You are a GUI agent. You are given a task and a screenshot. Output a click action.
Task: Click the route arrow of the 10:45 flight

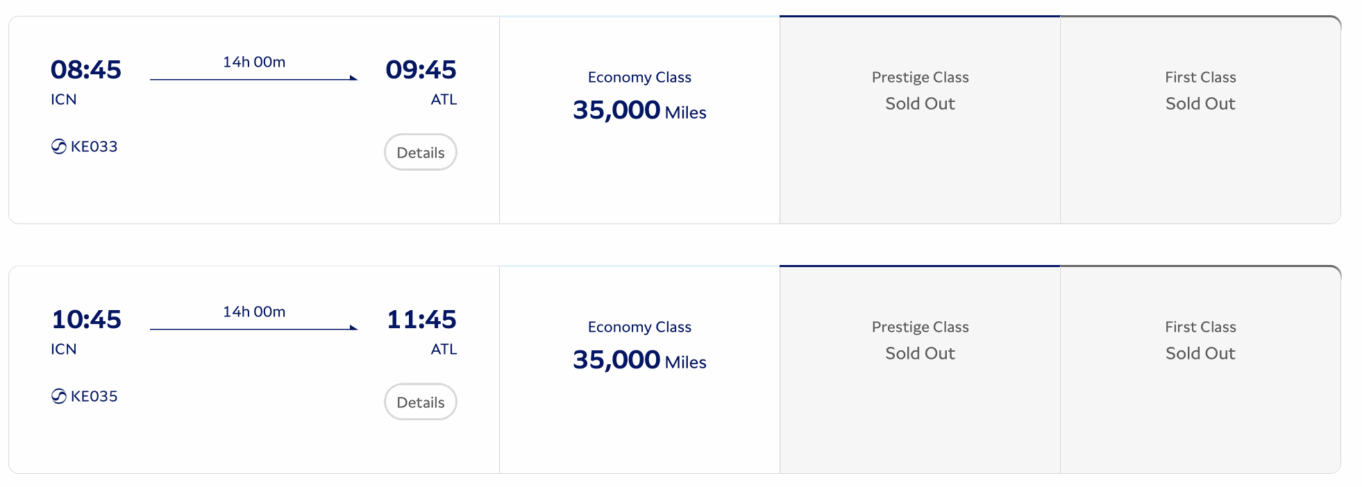pyautogui.click(x=254, y=328)
